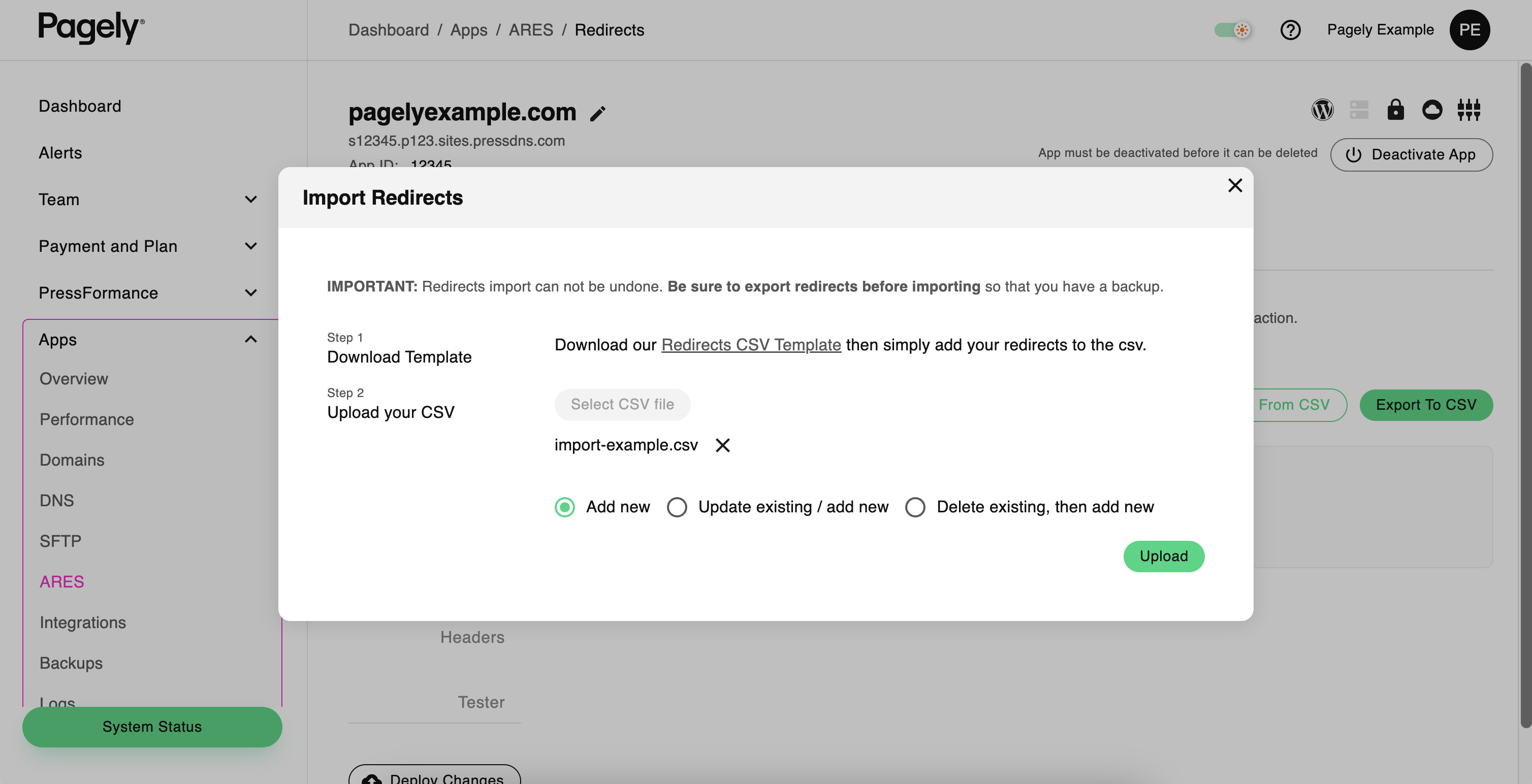Switch to the Tester tab

pos(481,703)
